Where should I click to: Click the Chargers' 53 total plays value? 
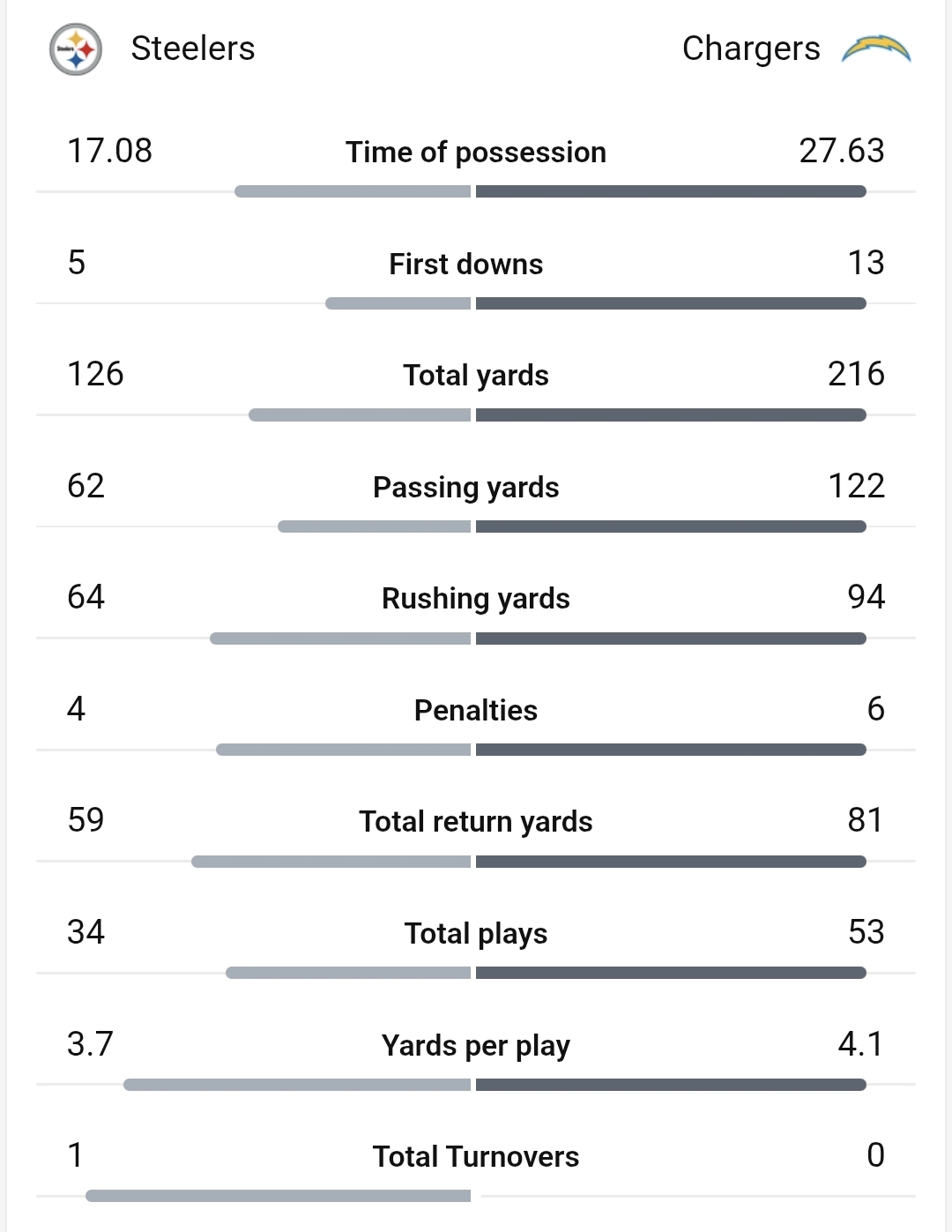pos(866,932)
